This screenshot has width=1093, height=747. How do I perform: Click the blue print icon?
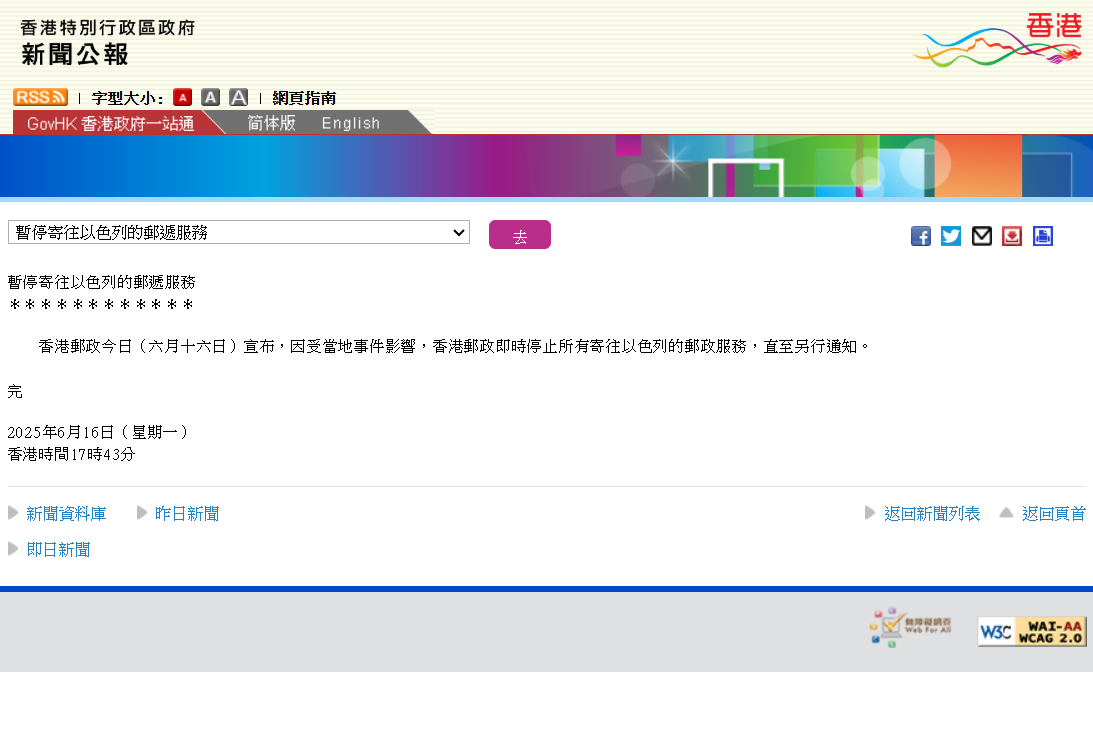(x=1043, y=236)
